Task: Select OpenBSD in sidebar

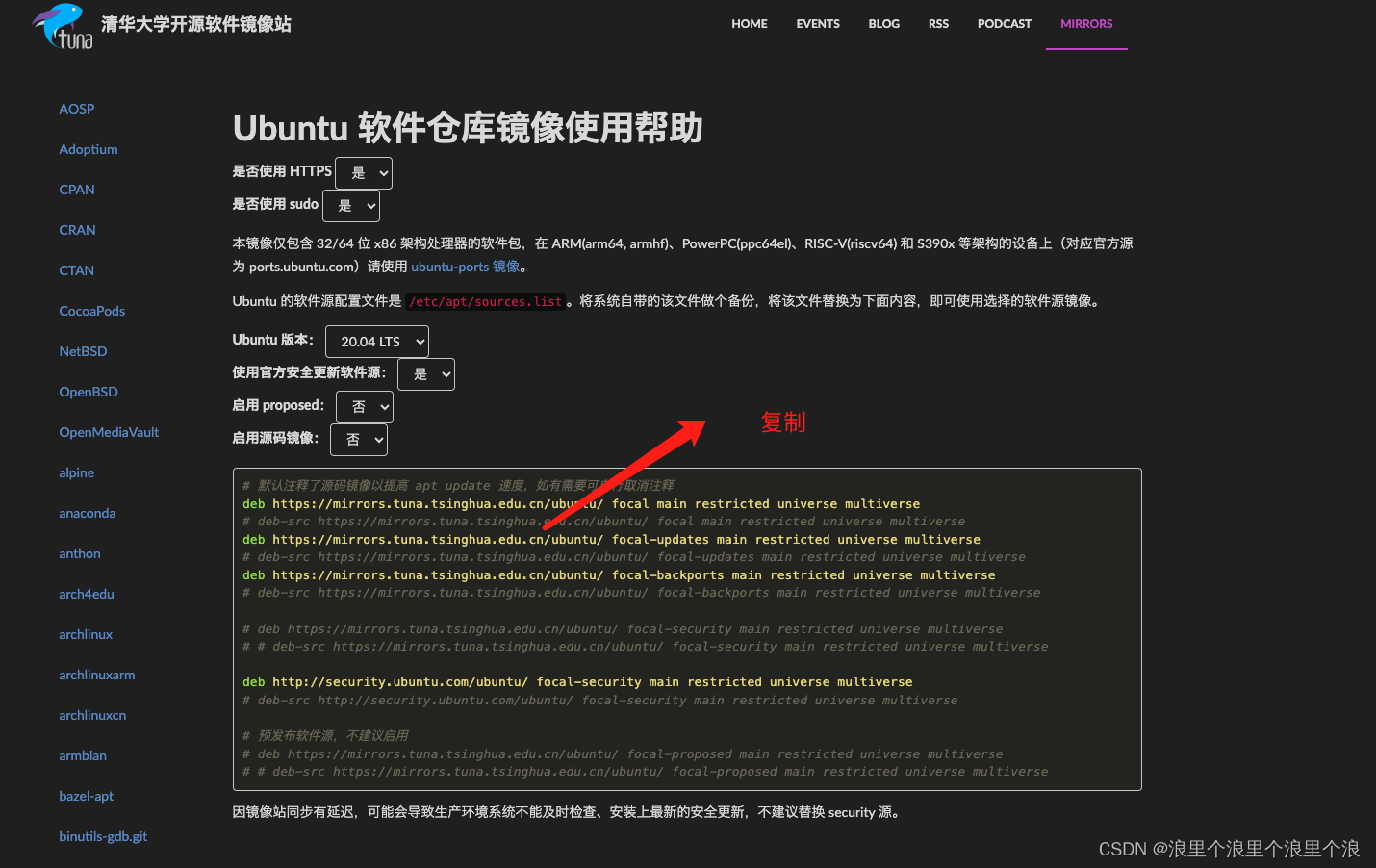Action: (x=89, y=392)
